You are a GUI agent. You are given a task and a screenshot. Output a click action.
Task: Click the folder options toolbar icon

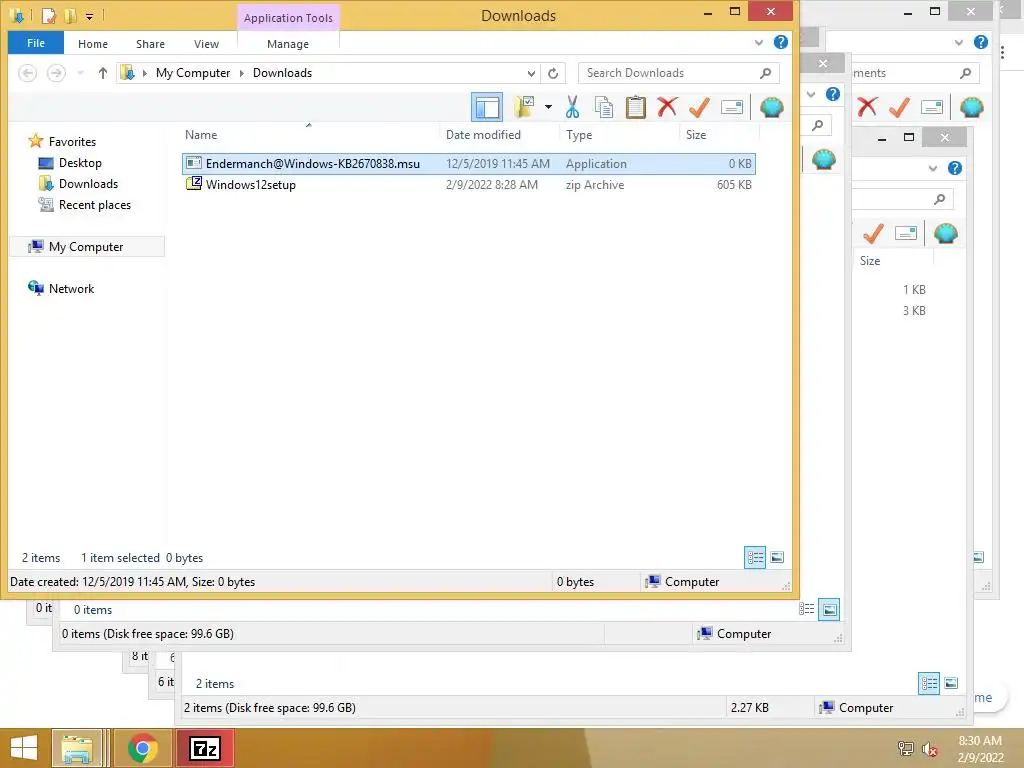524,107
